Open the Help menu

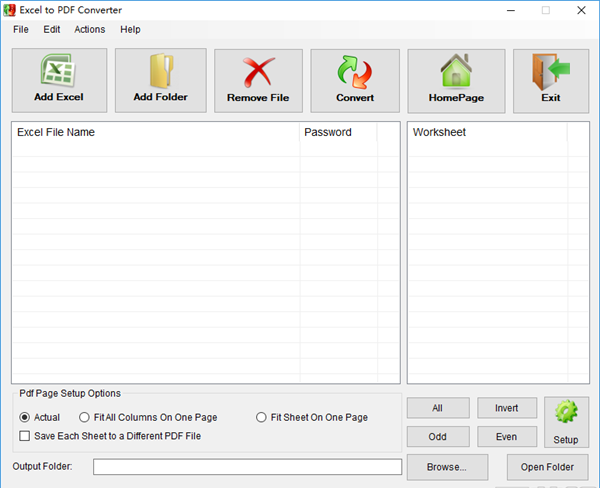coord(130,29)
